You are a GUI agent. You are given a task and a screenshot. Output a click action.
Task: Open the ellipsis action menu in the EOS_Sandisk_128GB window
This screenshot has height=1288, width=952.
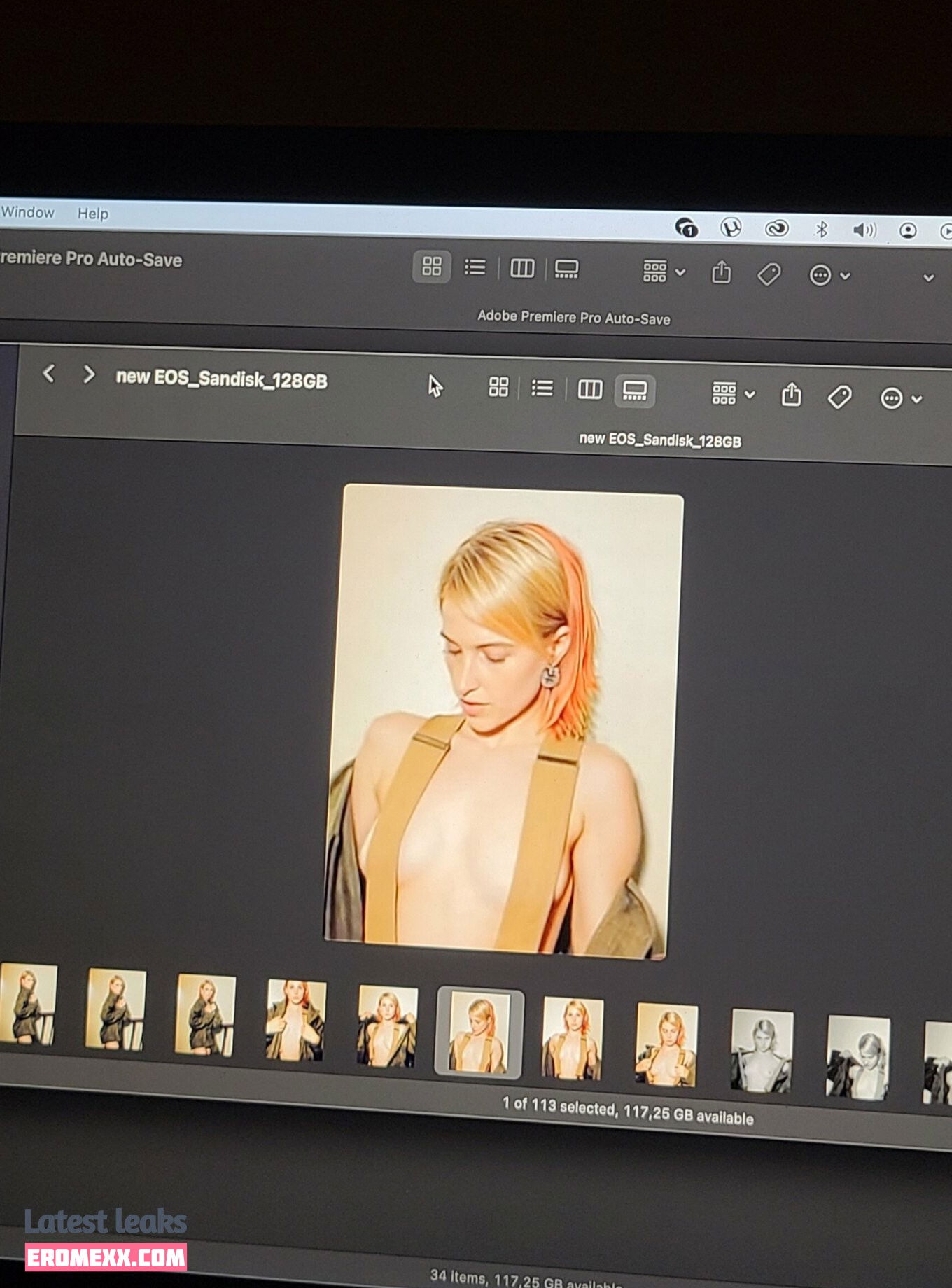pos(901,399)
